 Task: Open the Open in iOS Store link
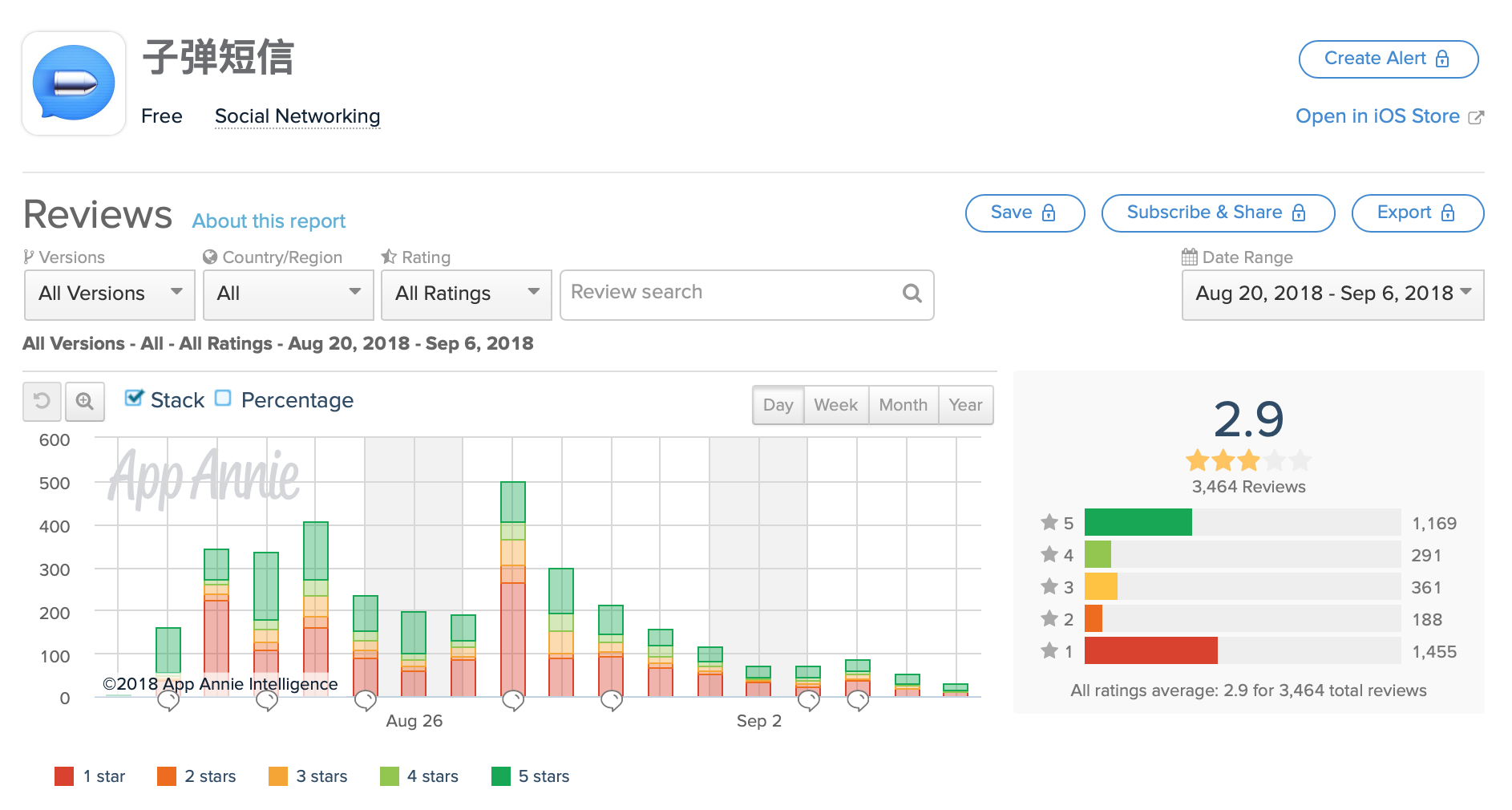(1378, 116)
